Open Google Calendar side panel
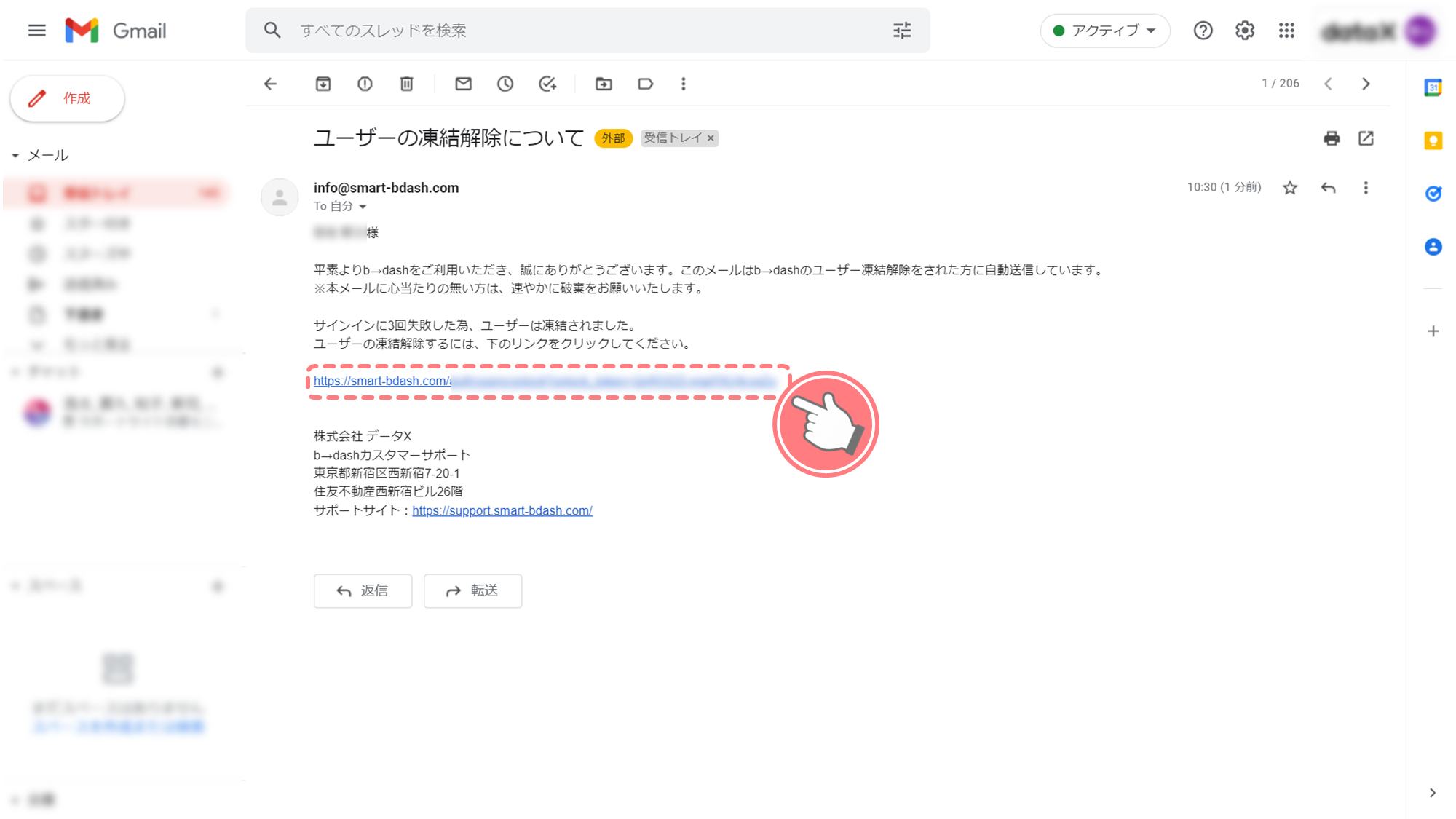The height and width of the screenshot is (819, 1456). [x=1433, y=87]
